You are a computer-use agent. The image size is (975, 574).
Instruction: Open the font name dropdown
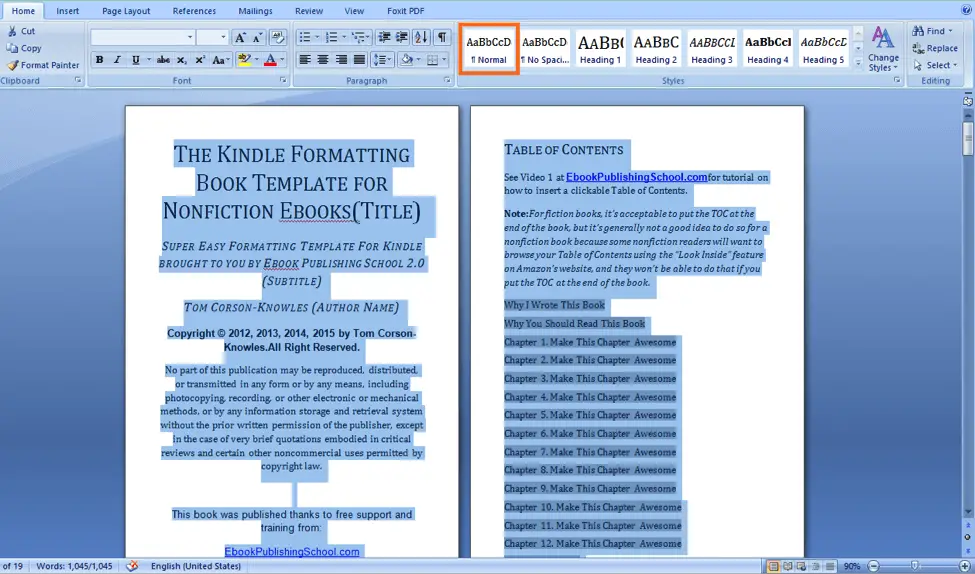point(190,38)
